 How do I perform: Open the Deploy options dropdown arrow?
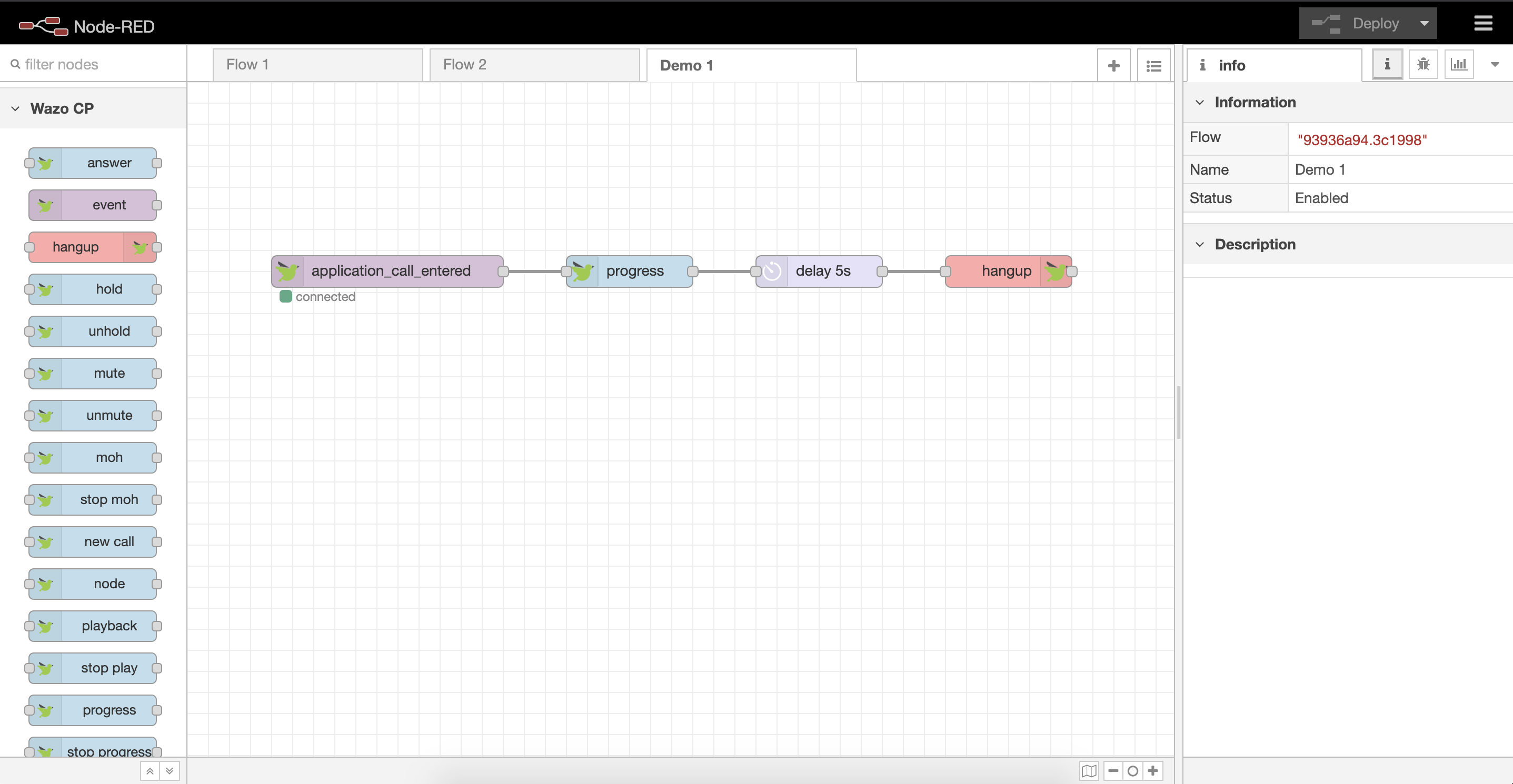click(x=1424, y=24)
